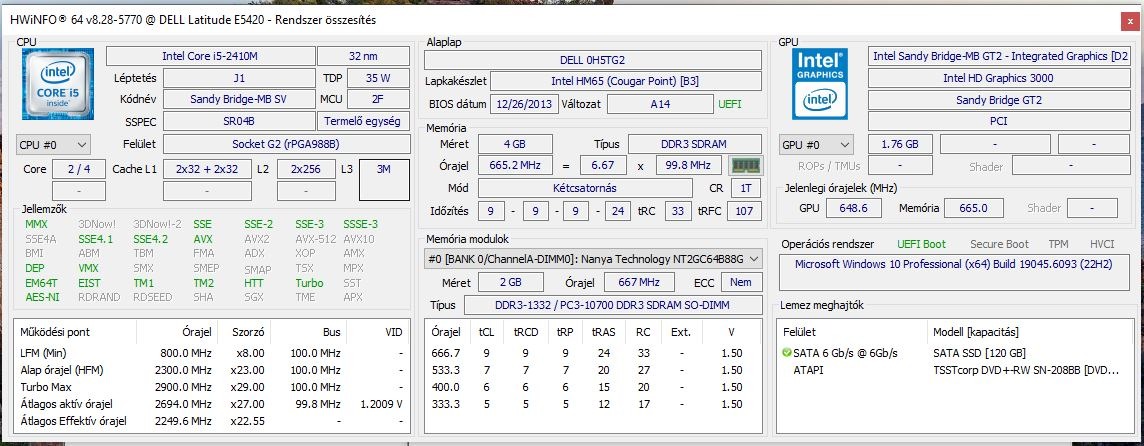Image resolution: width=1144 pixels, height=446 pixels.
Task: Click the GPU clock 648.6 field
Action: coord(853,208)
